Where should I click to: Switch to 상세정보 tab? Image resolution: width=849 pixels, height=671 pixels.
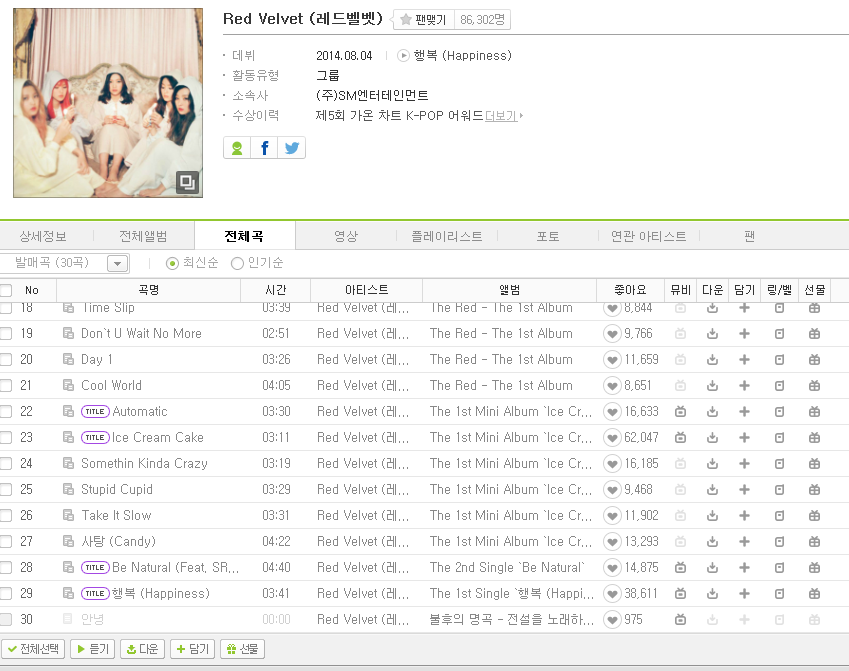(x=43, y=236)
